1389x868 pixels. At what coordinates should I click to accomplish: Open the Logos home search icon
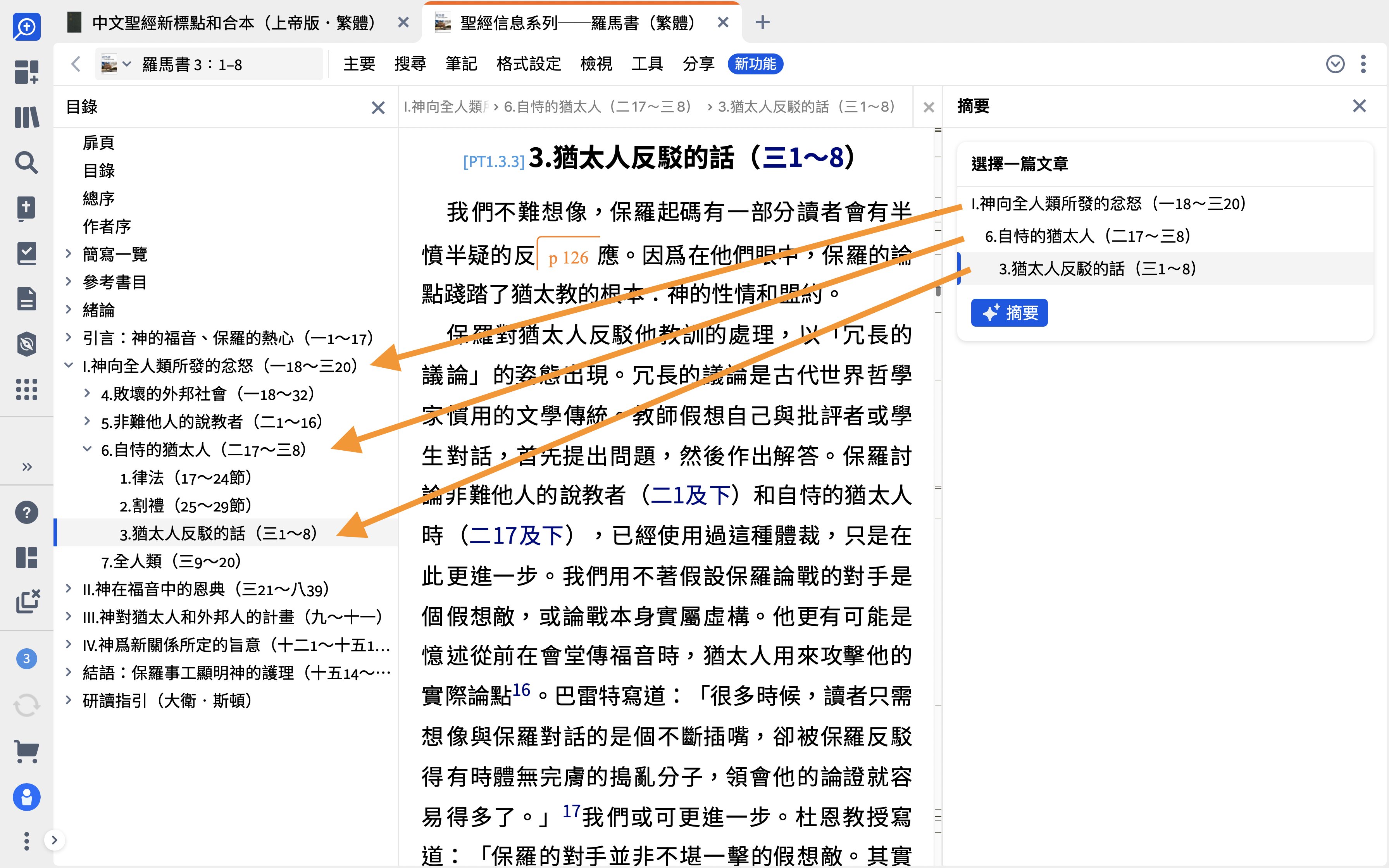pyautogui.click(x=26, y=27)
